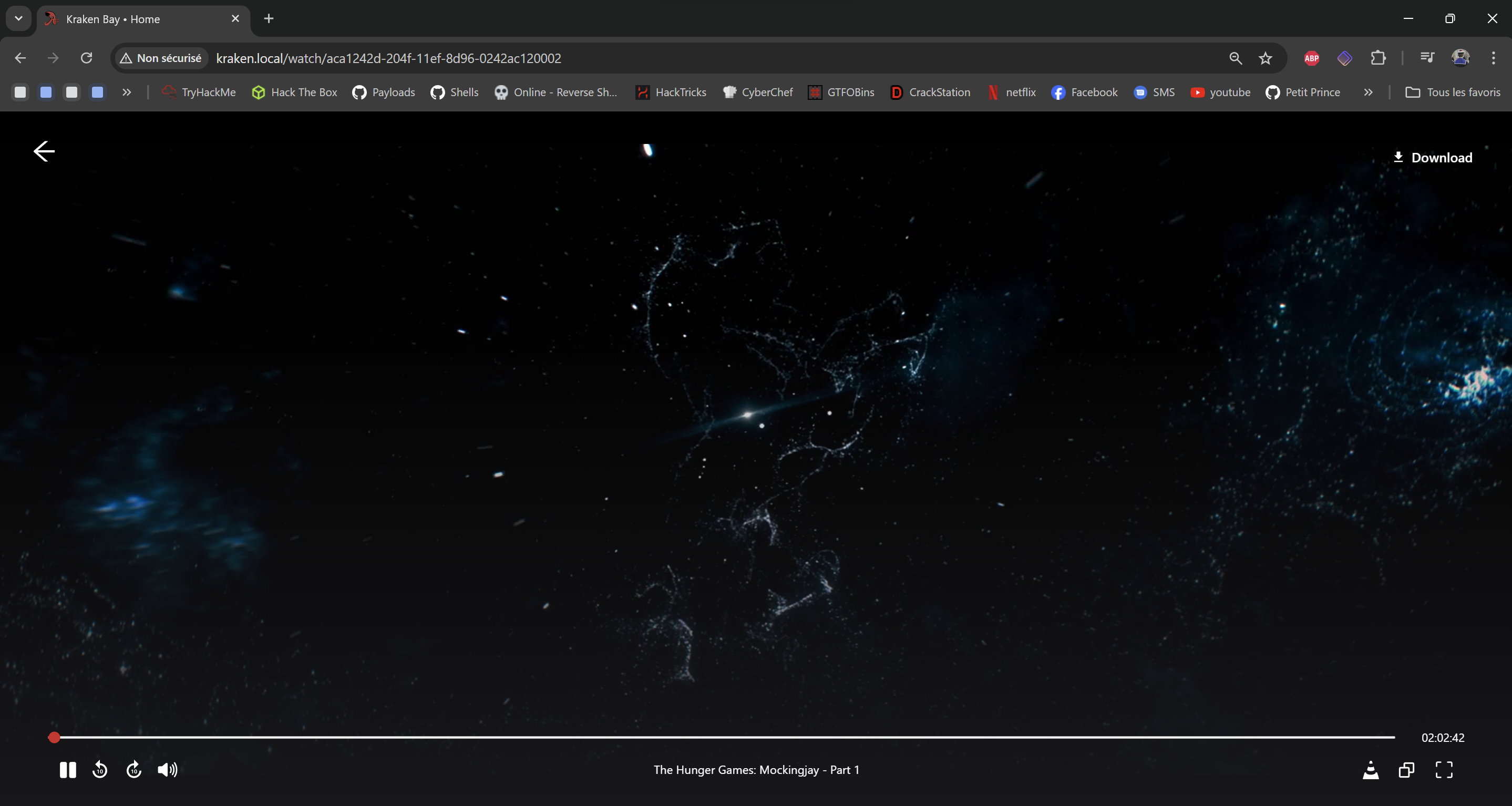Rewind video by 10 seconds
The image size is (1512, 806).
tap(100, 770)
